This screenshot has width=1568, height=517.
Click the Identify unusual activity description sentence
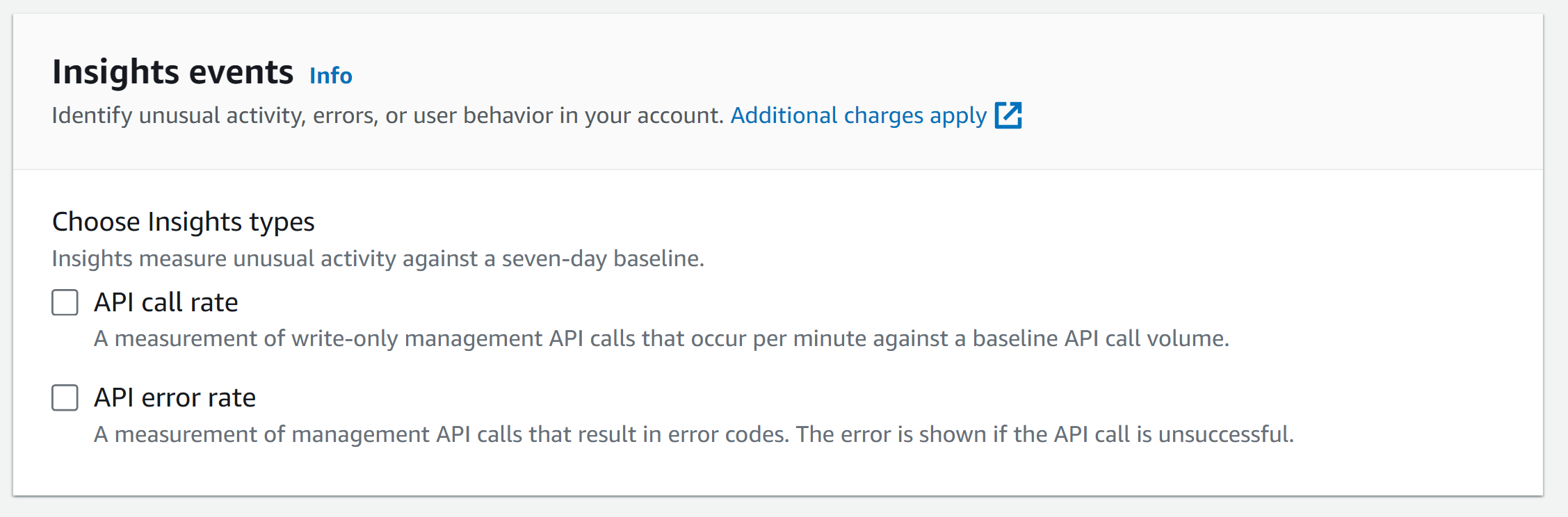tap(387, 115)
